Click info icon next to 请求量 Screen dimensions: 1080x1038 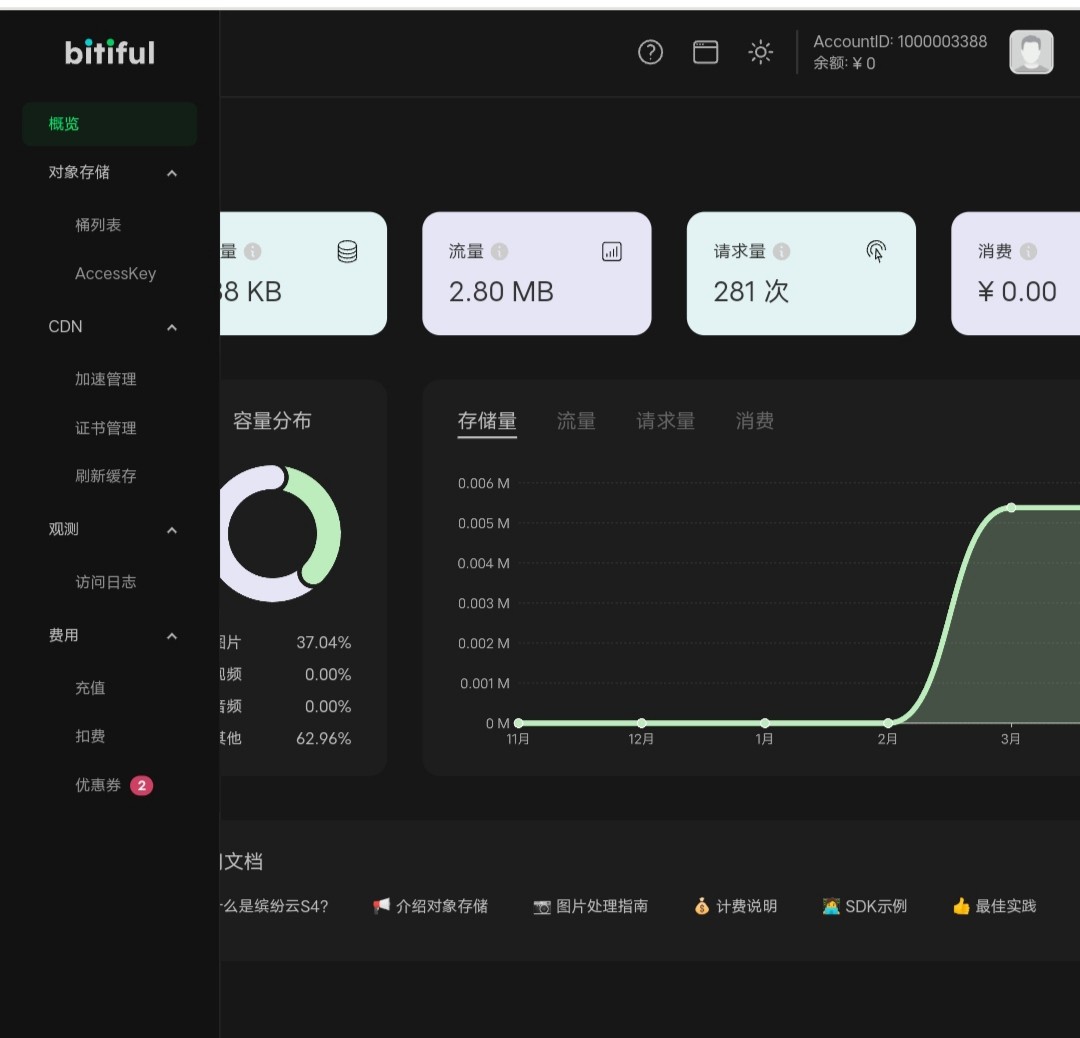click(781, 251)
